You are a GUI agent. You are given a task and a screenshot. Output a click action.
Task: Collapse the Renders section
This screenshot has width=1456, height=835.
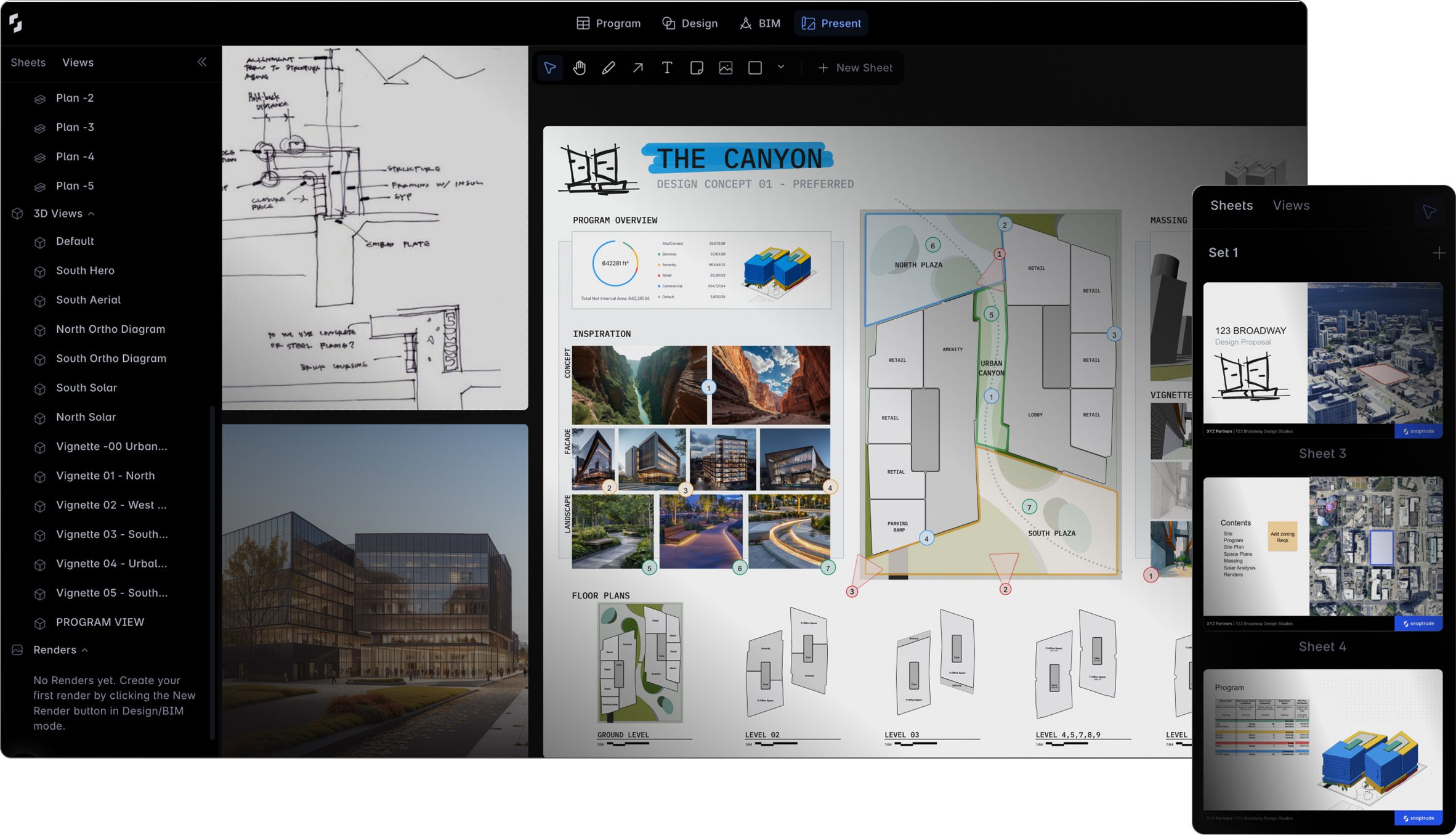click(85, 650)
